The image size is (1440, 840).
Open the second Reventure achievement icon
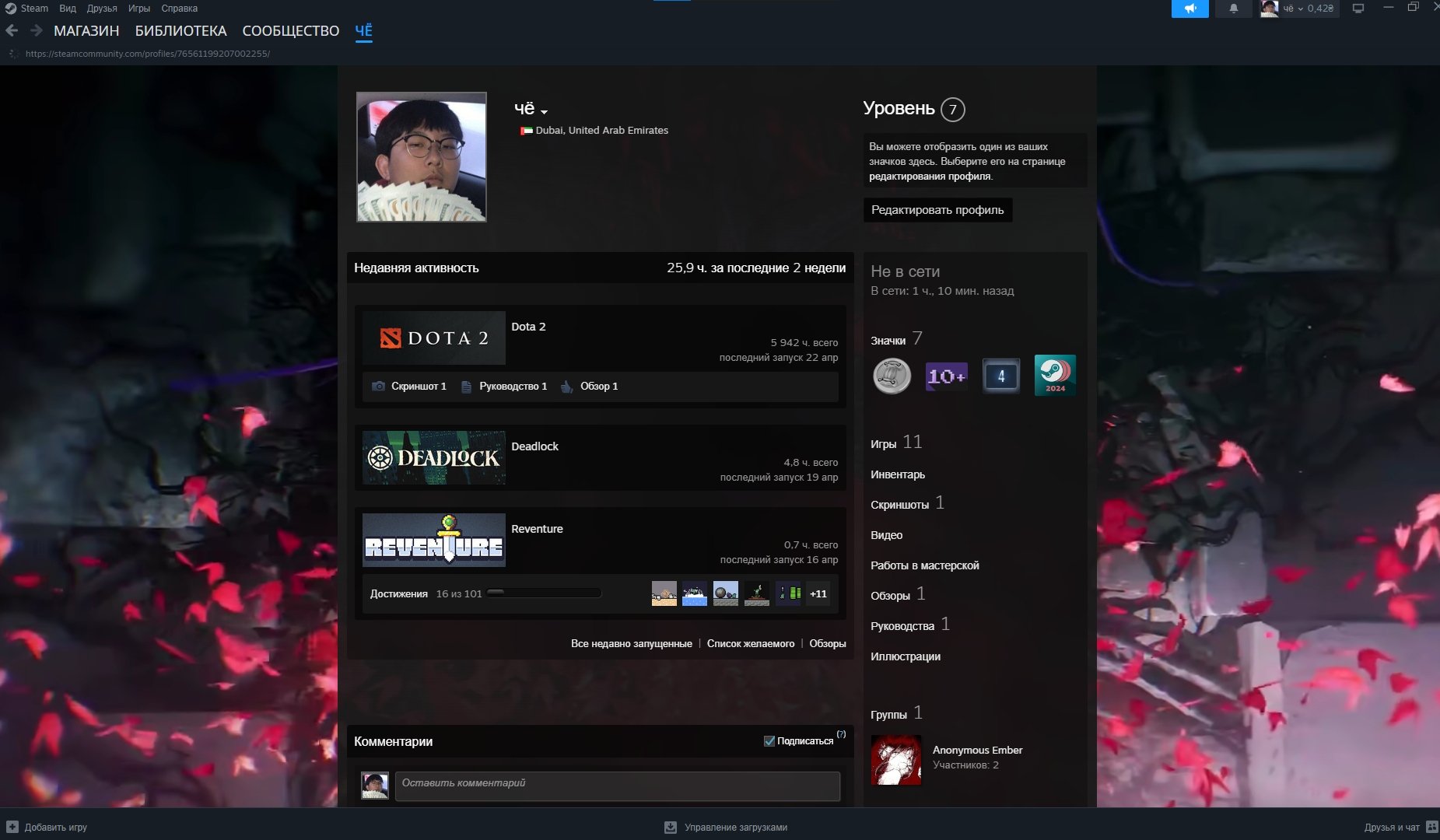tap(695, 593)
